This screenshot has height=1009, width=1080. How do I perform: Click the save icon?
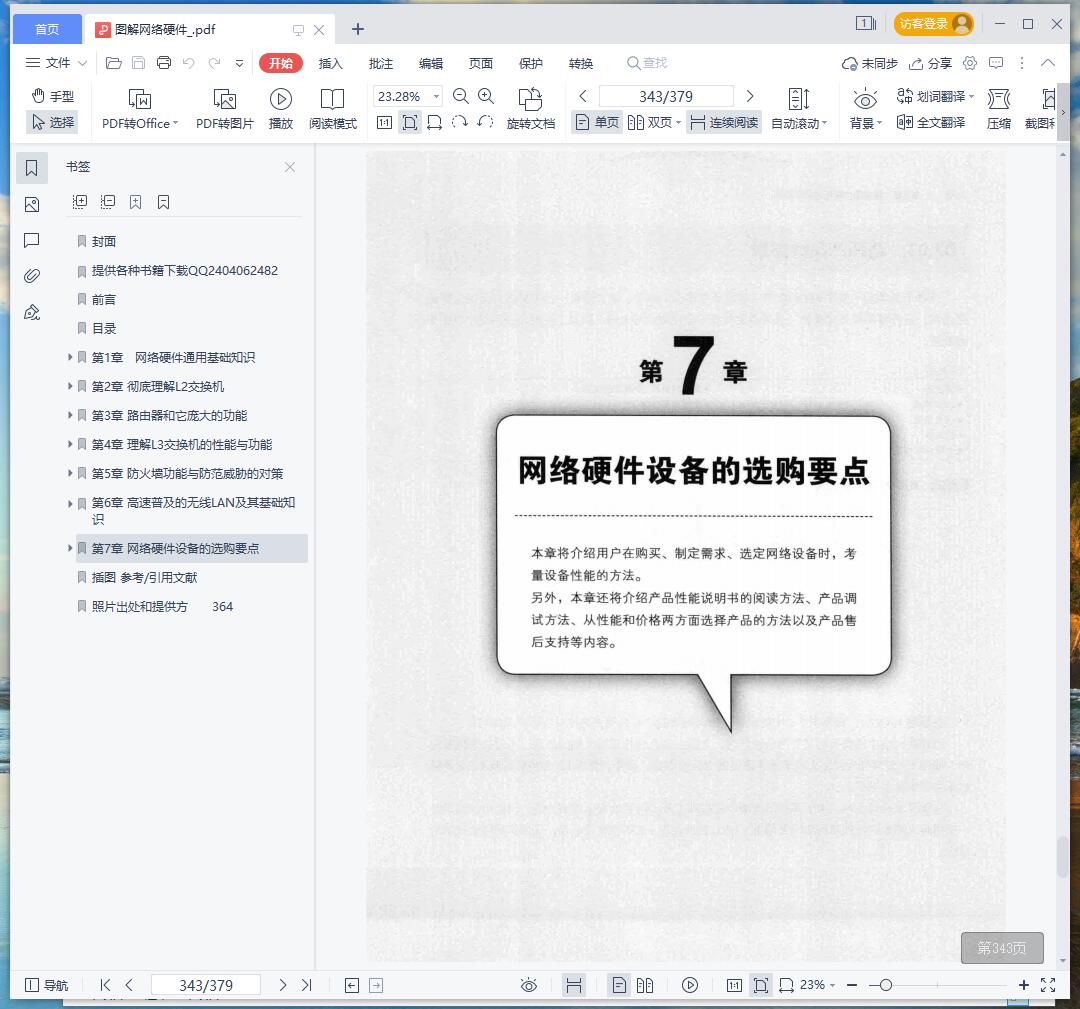[x=138, y=63]
